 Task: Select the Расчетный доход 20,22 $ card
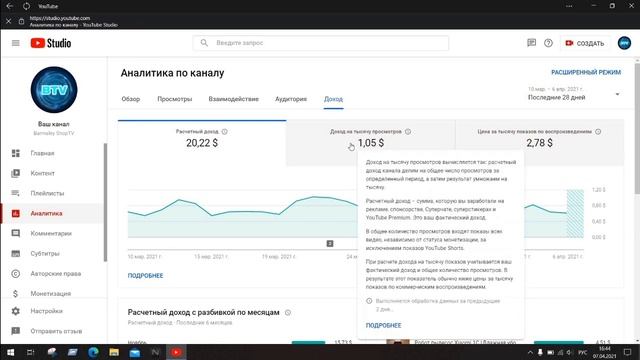202,142
